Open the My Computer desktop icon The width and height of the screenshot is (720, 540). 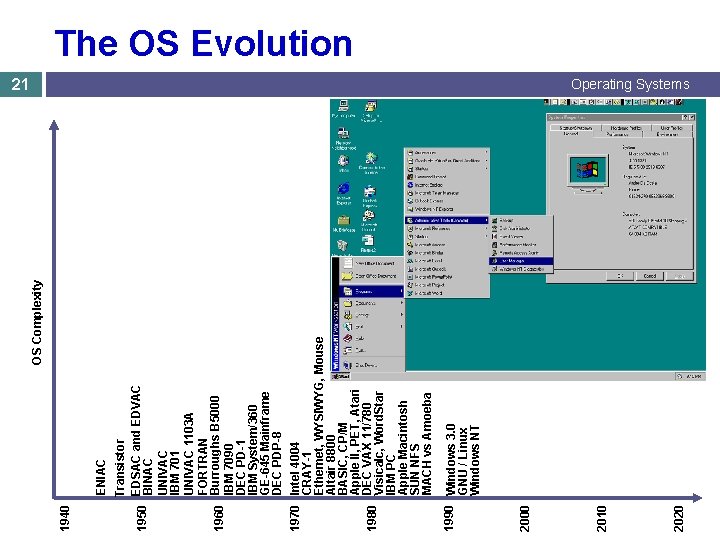point(343,110)
